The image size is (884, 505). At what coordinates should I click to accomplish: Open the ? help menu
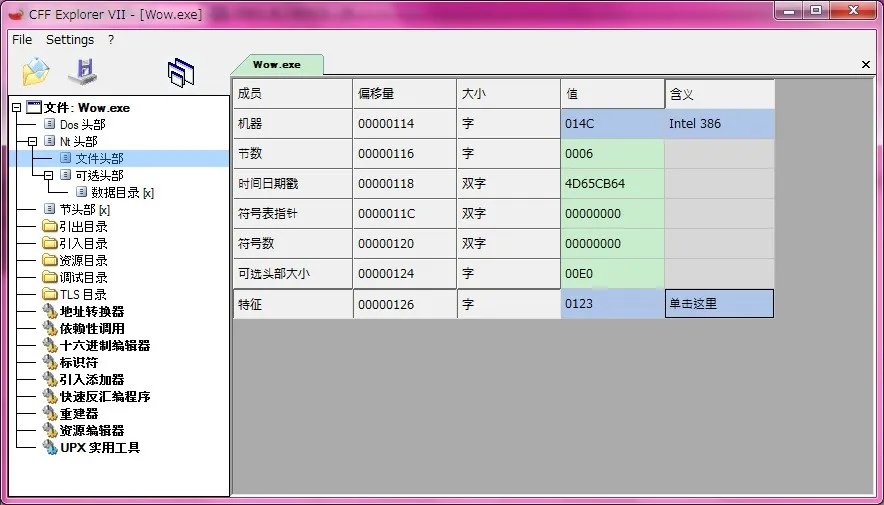(x=111, y=39)
